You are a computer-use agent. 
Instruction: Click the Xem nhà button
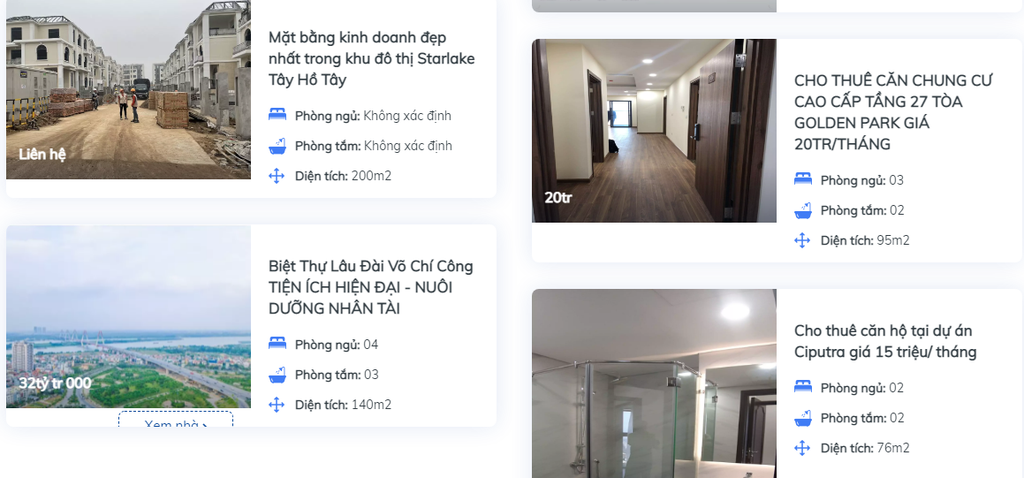pos(176,419)
